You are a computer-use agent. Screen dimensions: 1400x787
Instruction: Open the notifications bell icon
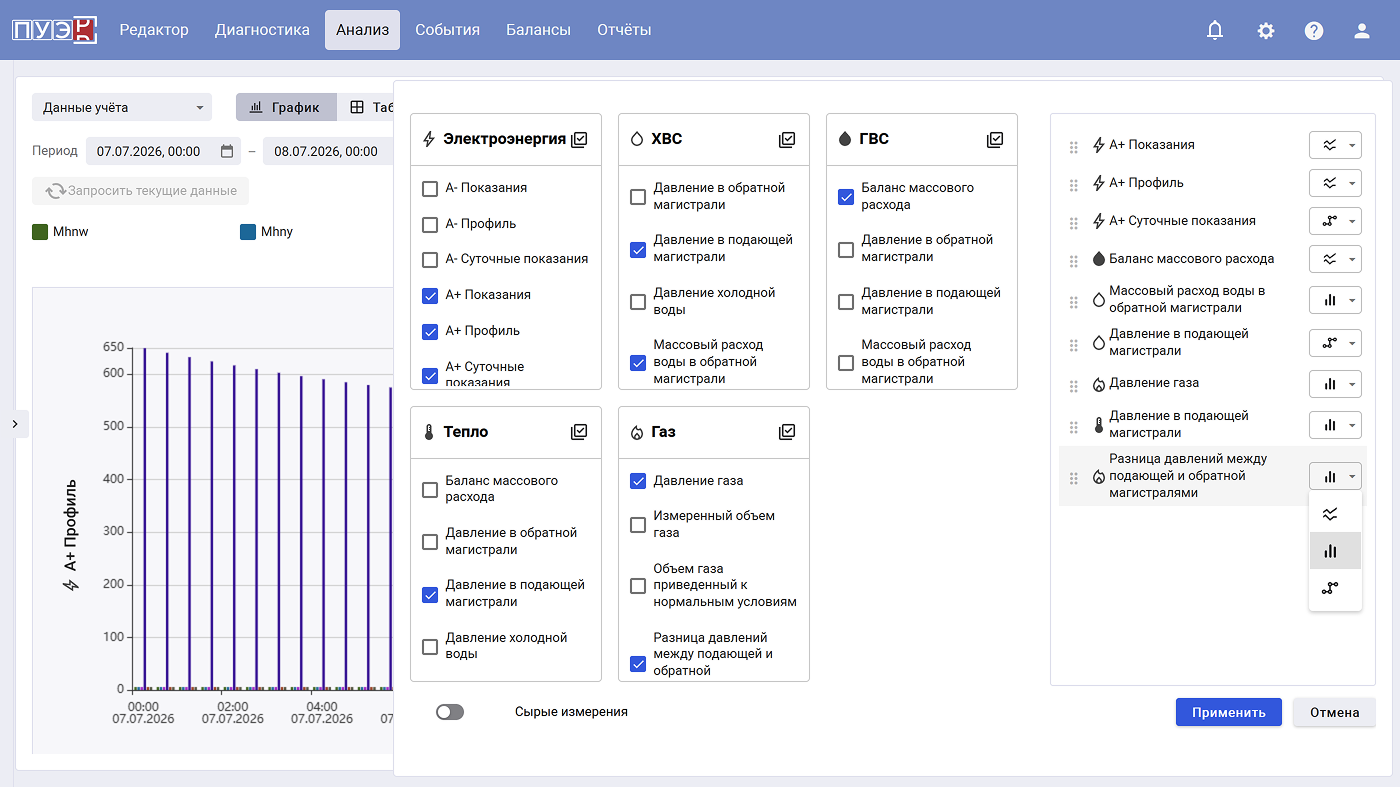pyautogui.click(x=1215, y=30)
